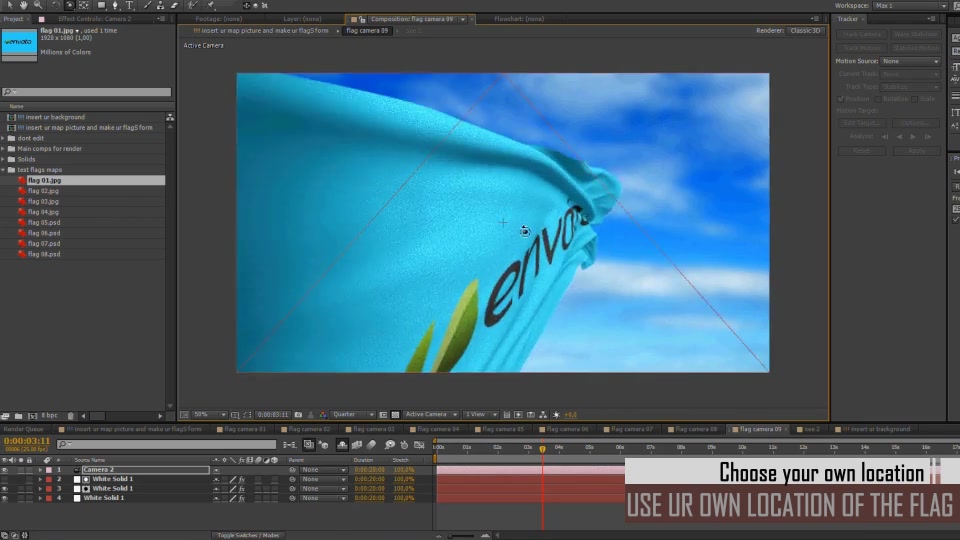The height and width of the screenshot is (540, 960).
Task: Click the timeline zoom slider
Action: pyautogui.click(x=462, y=536)
